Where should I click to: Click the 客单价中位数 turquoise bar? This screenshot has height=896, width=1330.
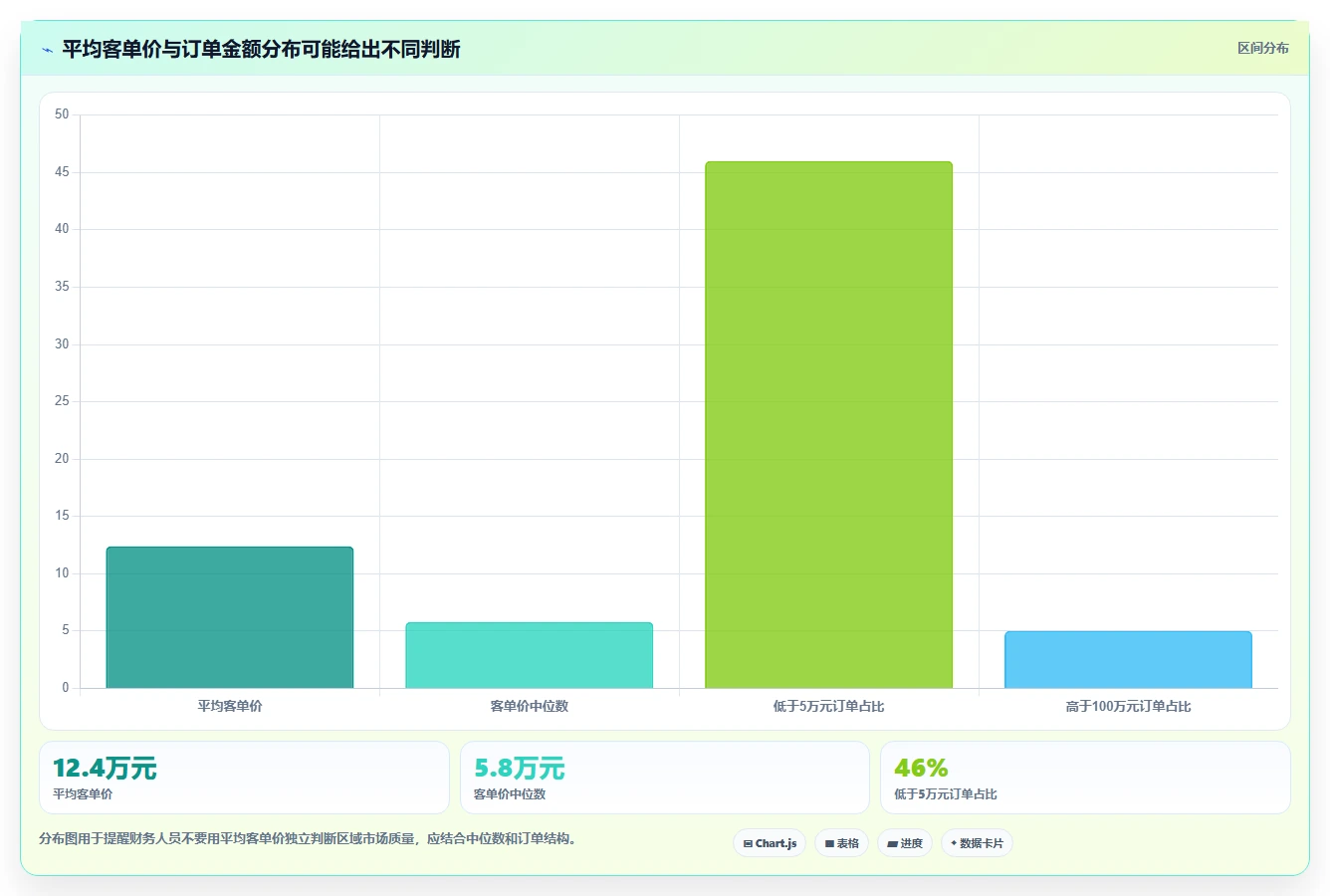530,655
